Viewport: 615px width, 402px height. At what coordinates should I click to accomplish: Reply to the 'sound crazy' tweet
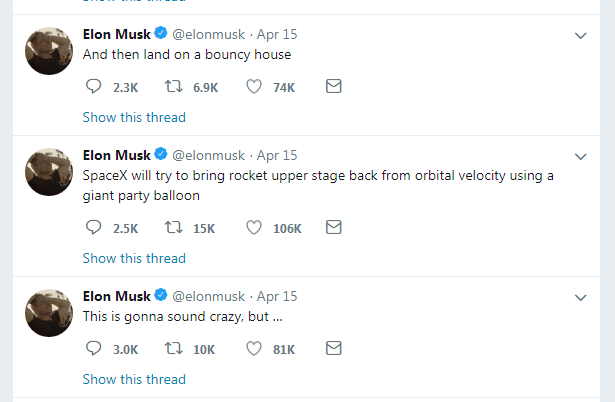(x=93, y=349)
